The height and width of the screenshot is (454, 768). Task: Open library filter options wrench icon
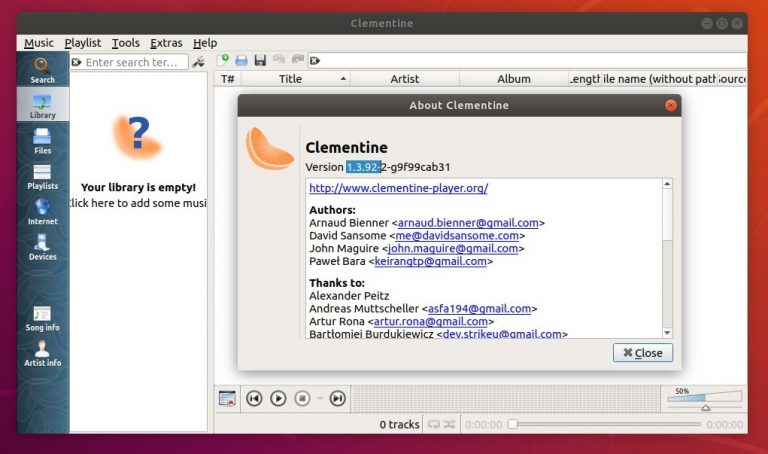[199, 62]
